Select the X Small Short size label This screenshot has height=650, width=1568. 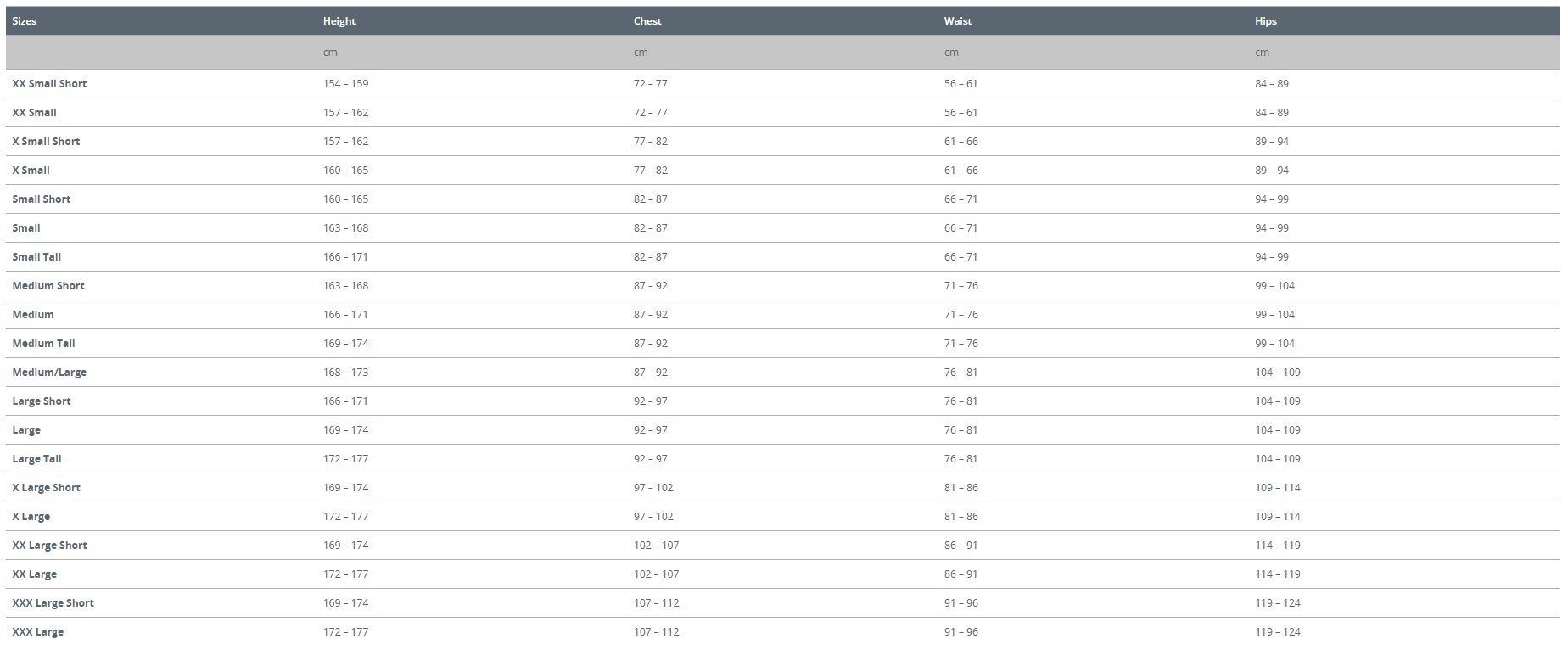click(46, 142)
